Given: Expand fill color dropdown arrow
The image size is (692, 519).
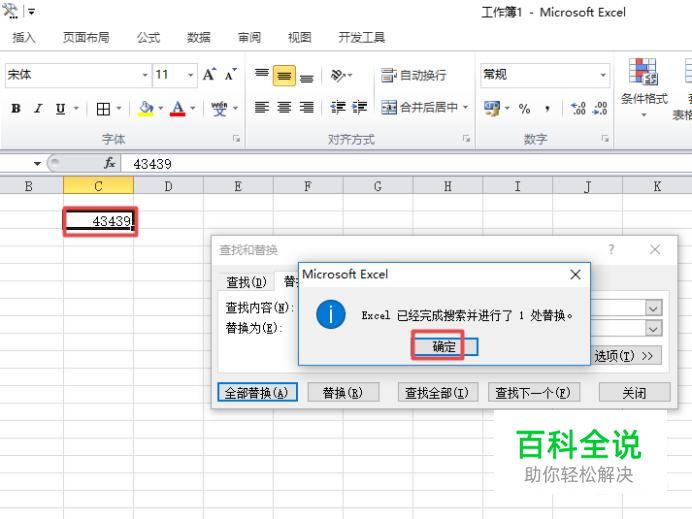Looking at the screenshot, I should (x=161, y=108).
